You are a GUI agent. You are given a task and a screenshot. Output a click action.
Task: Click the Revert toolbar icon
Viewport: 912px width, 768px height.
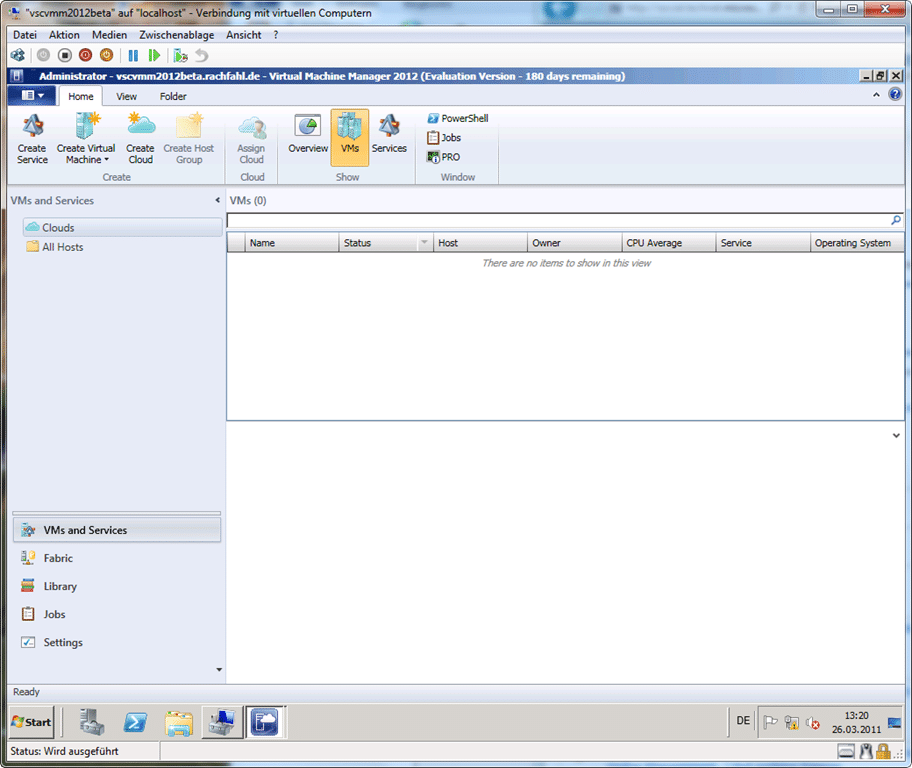click(x=201, y=55)
